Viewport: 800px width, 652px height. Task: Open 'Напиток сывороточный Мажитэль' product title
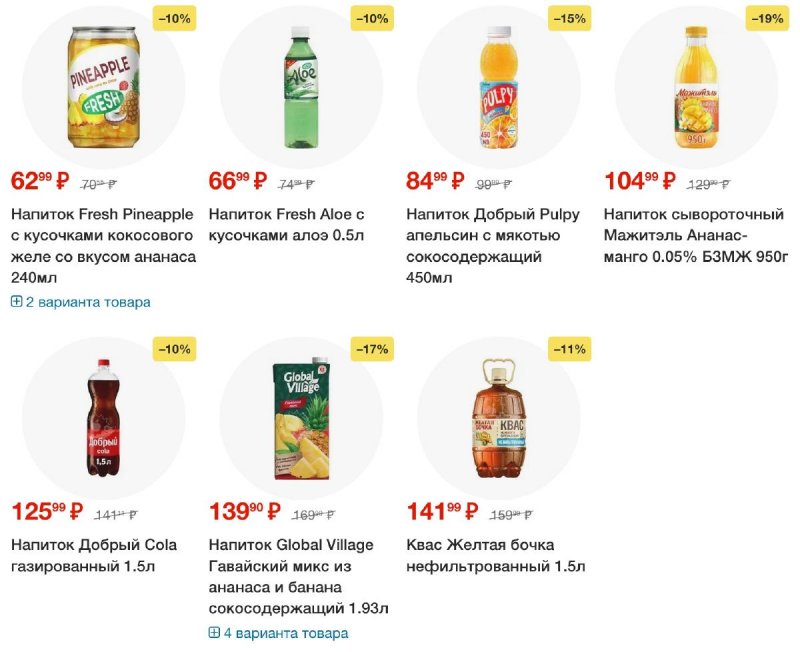tap(696, 235)
